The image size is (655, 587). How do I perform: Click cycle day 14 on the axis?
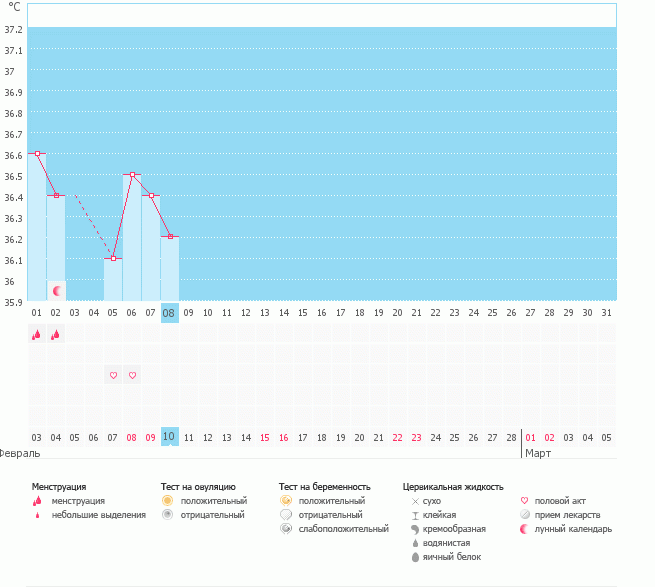pos(284,312)
